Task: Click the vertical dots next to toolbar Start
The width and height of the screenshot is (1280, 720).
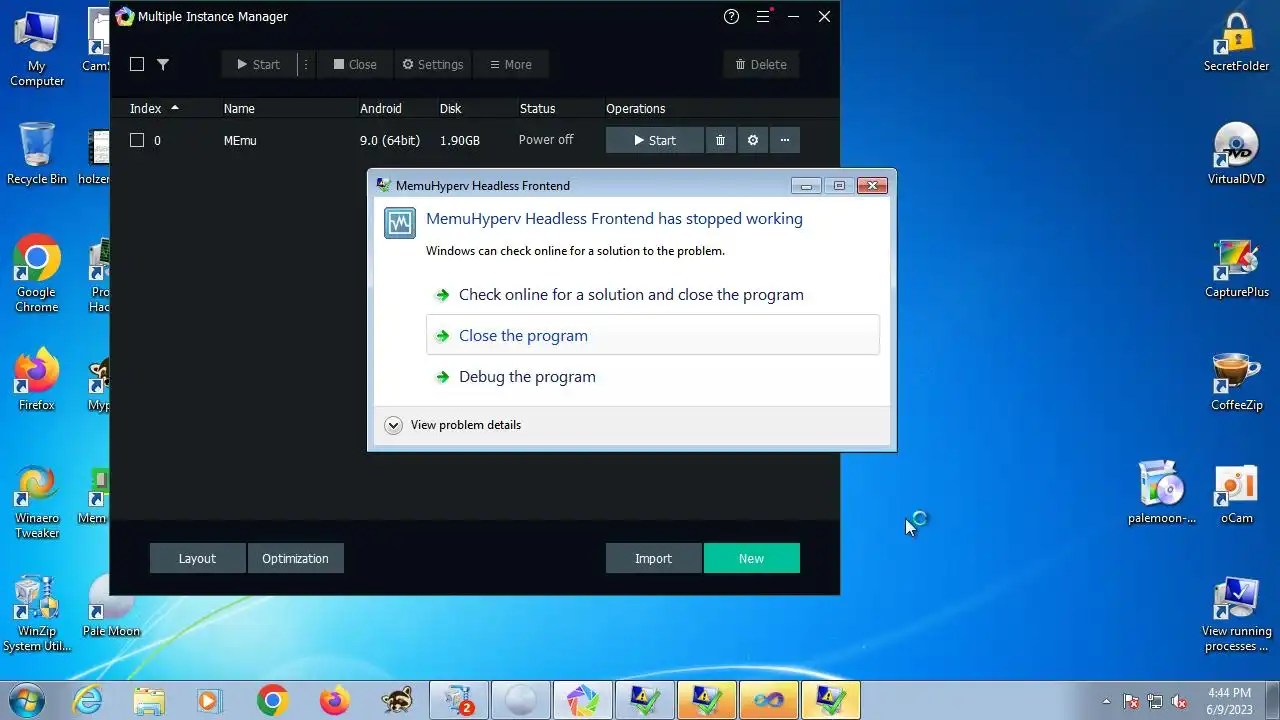Action: point(306,64)
